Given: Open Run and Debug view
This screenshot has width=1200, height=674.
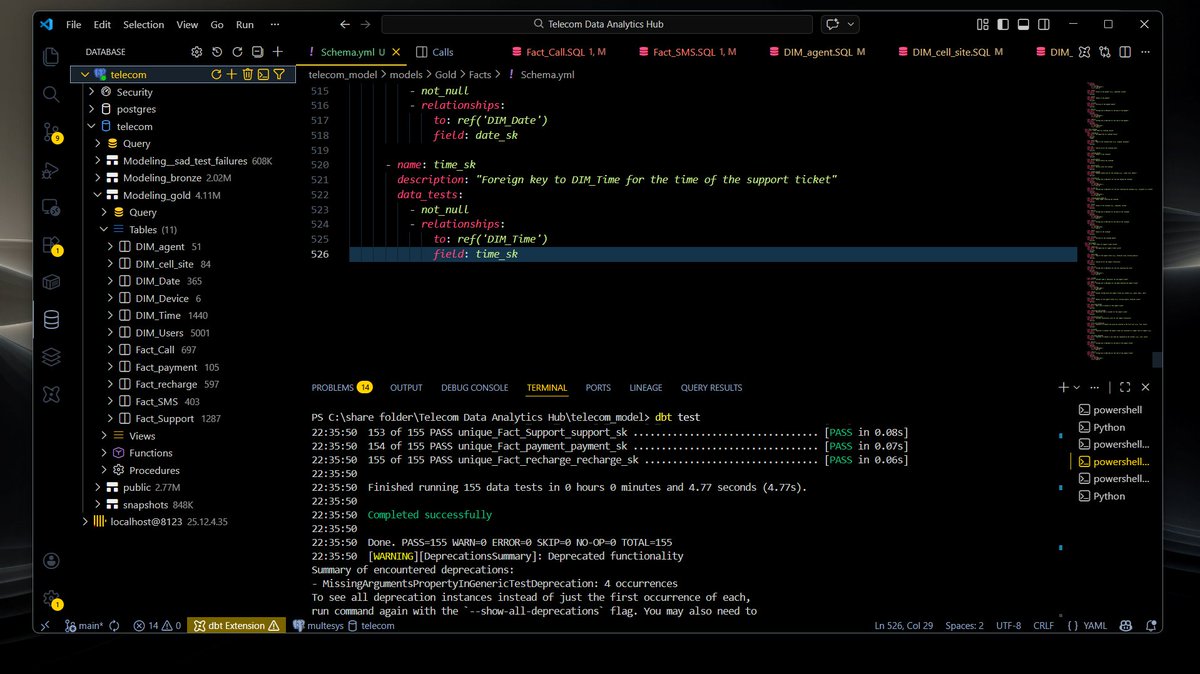Looking at the screenshot, I should (x=51, y=171).
